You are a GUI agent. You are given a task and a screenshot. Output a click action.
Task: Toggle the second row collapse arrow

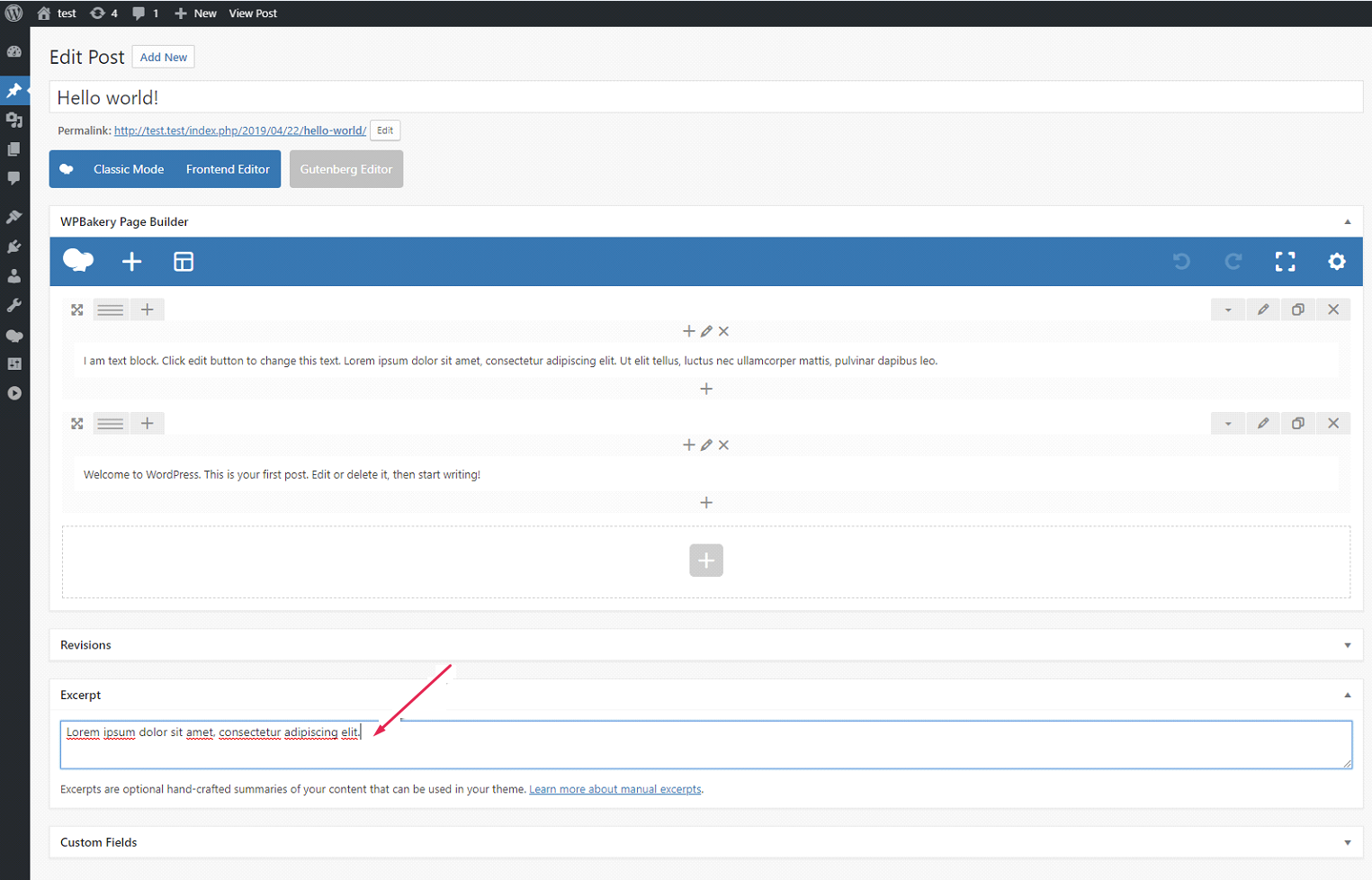[1228, 424]
